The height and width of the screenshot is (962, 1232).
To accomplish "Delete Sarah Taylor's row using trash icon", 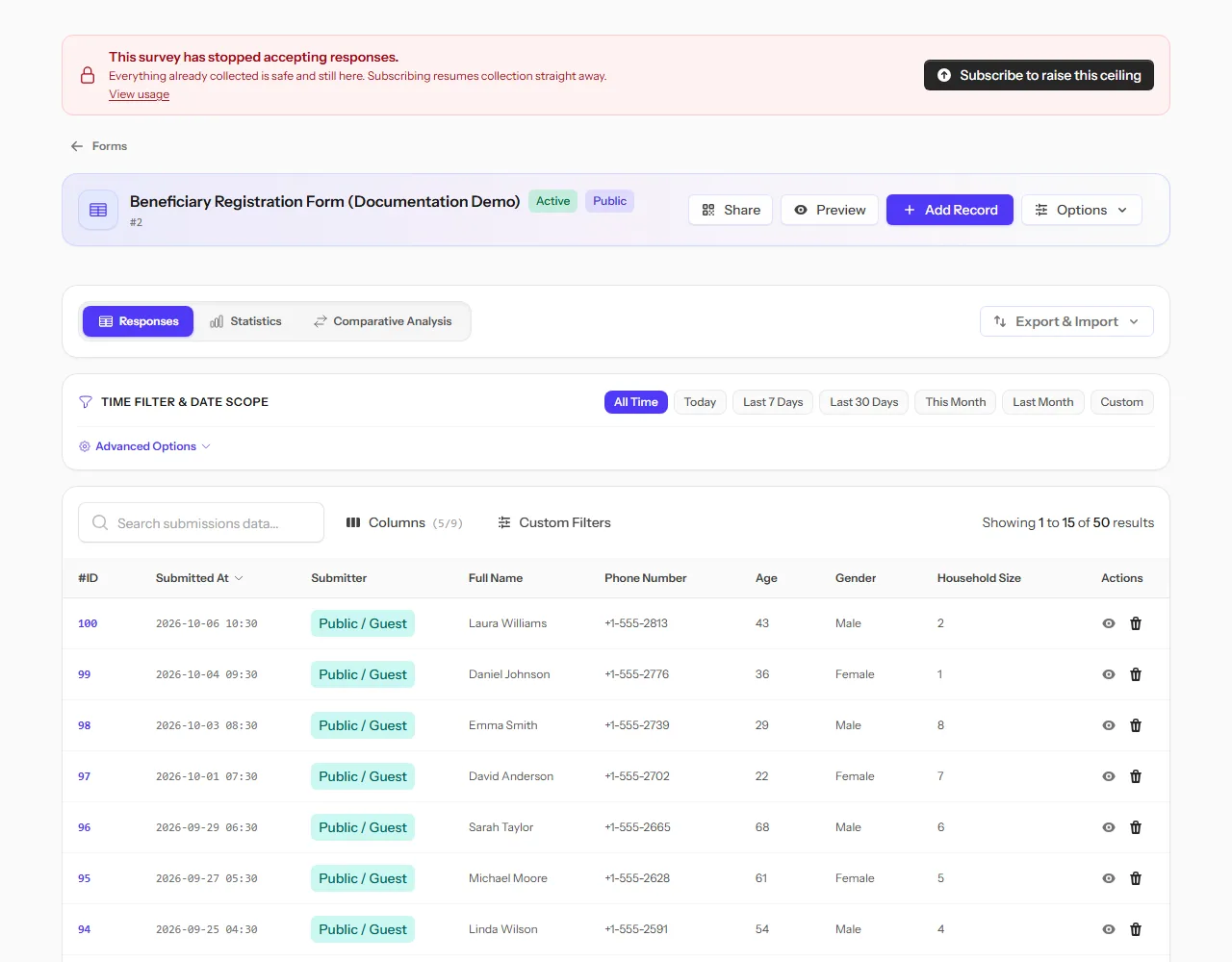I will pos(1136,827).
